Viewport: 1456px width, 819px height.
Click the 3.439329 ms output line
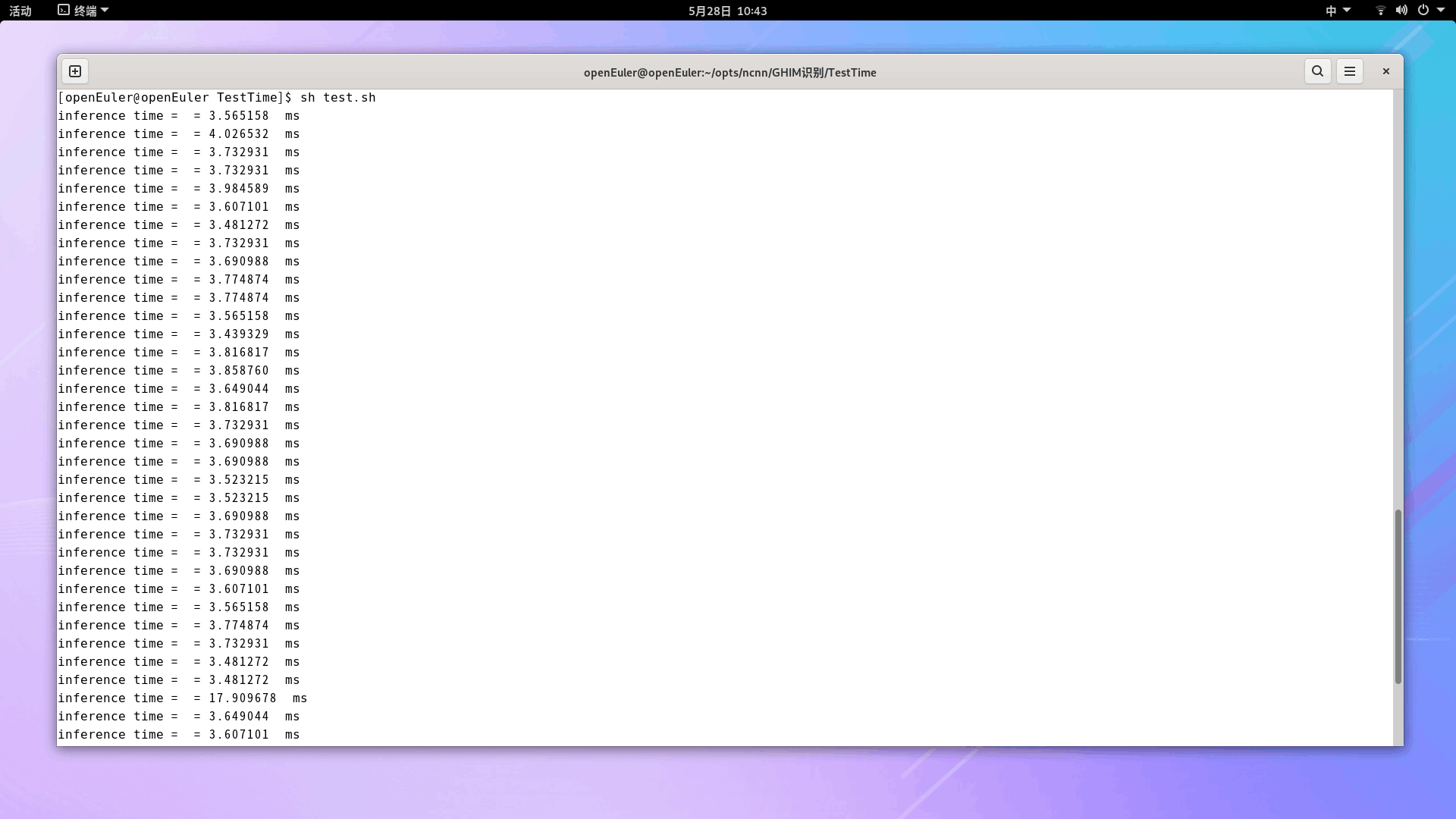coord(179,334)
